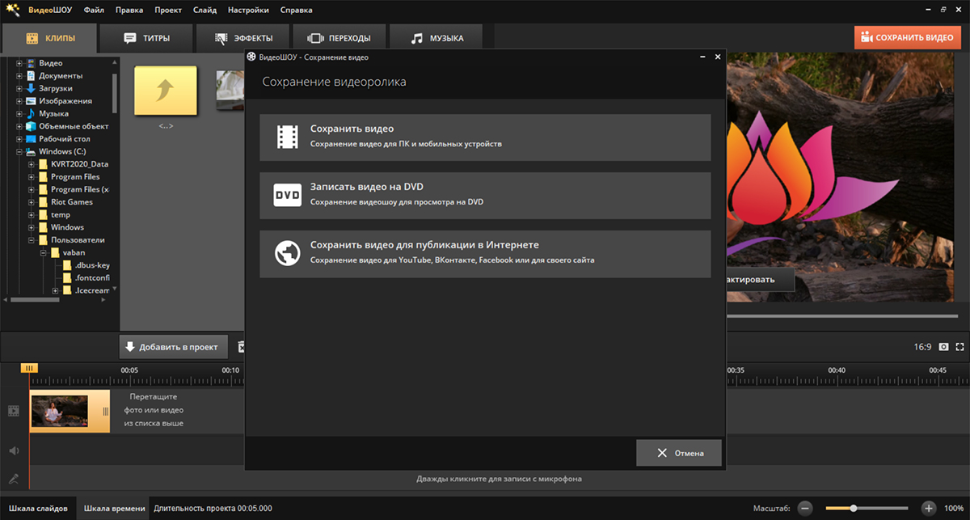Select Riot Games folder in tree

pyautogui.click(x=72, y=202)
